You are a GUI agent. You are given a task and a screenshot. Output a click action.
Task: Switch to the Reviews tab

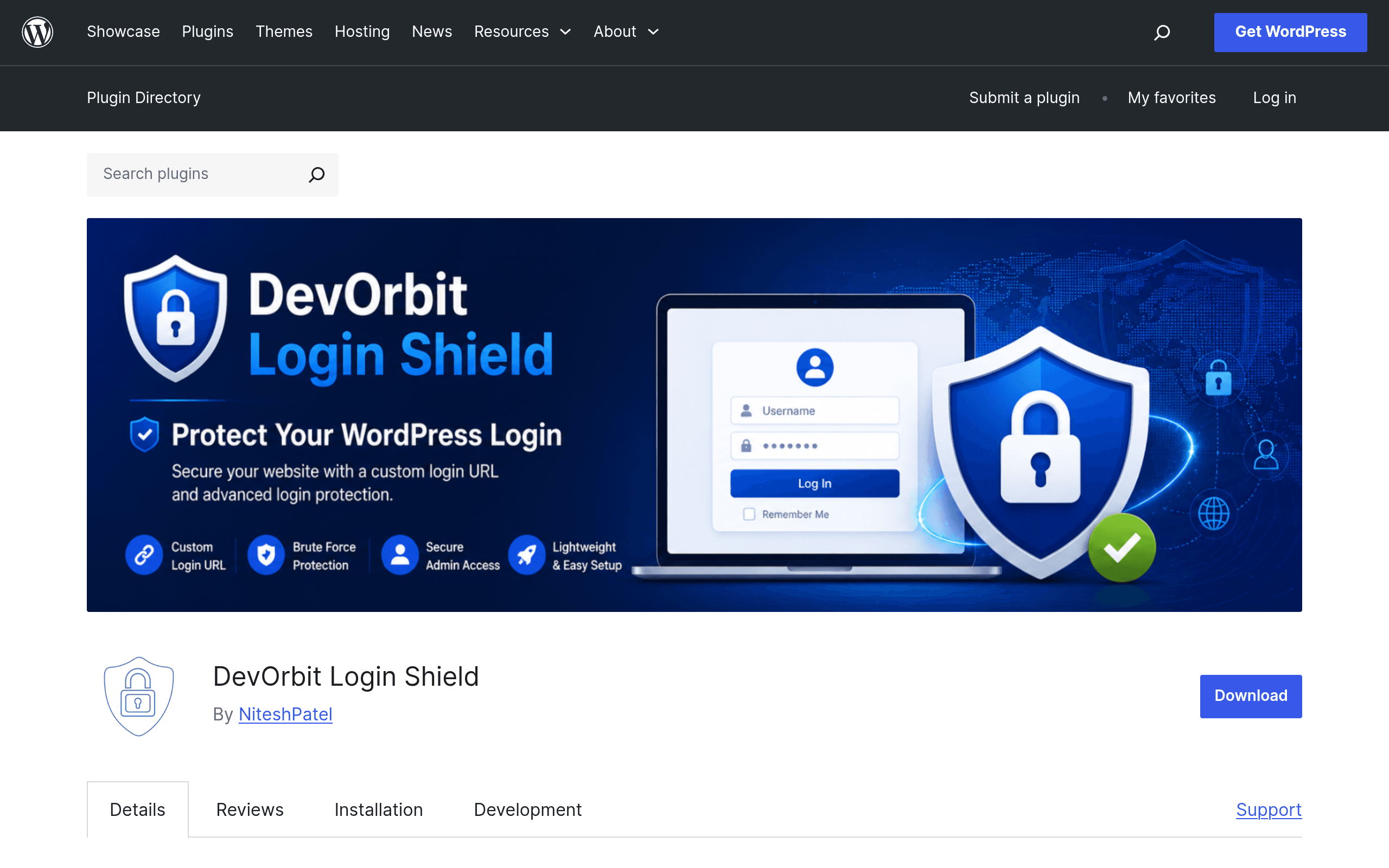(x=250, y=809)
